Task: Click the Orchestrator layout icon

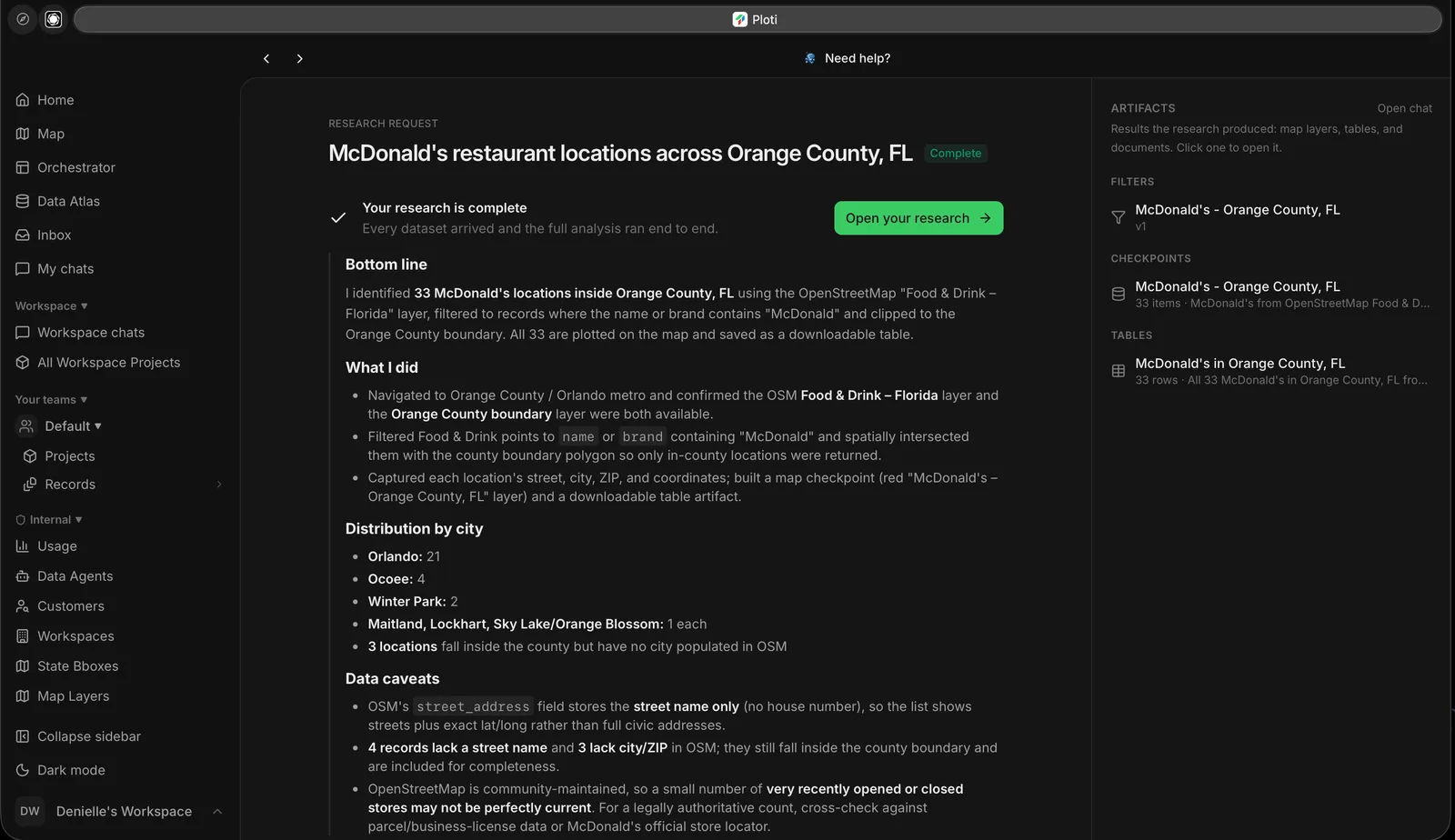Action: coord(23,167)
